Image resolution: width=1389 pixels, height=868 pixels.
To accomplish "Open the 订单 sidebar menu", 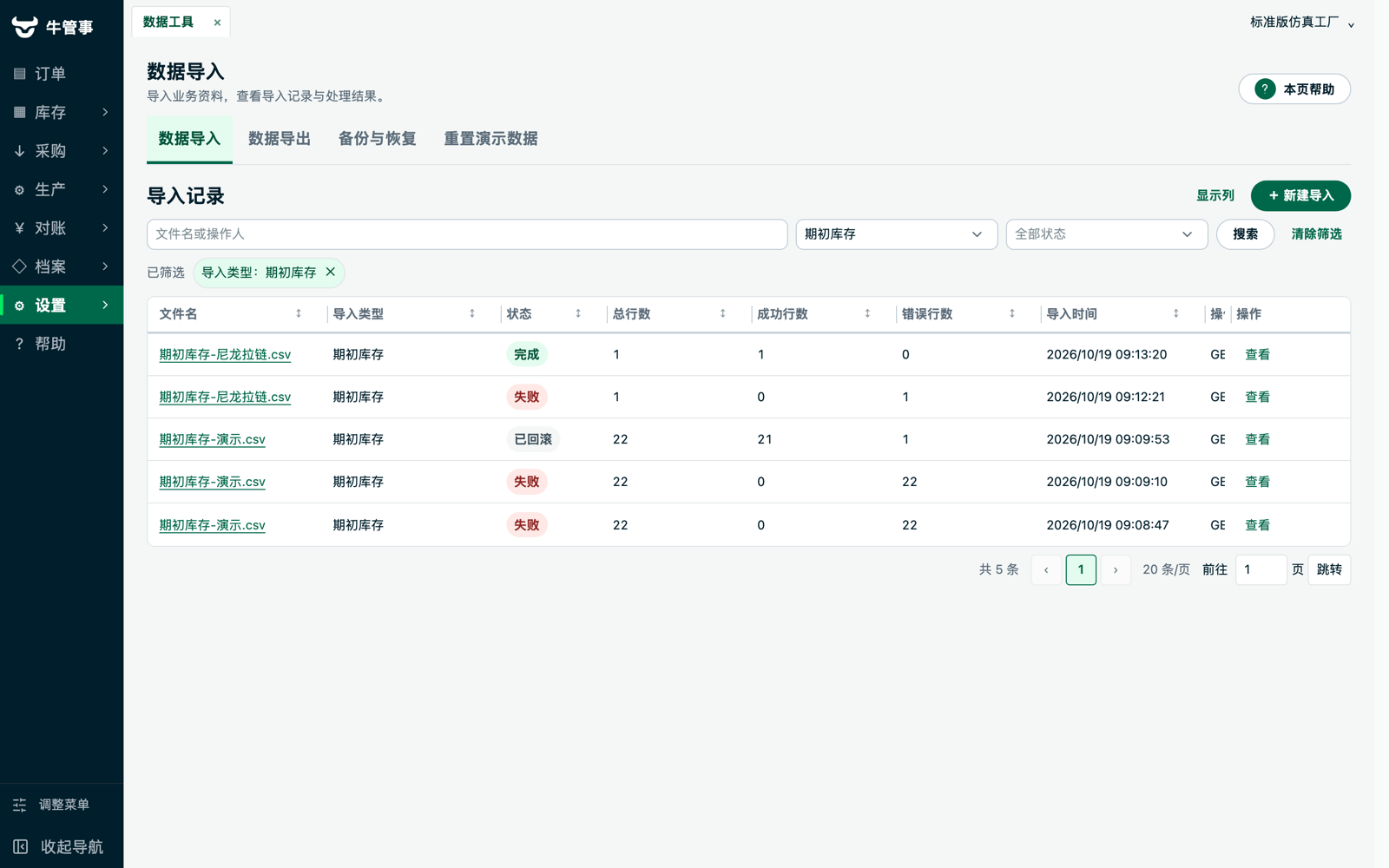I will coord(62,74).
